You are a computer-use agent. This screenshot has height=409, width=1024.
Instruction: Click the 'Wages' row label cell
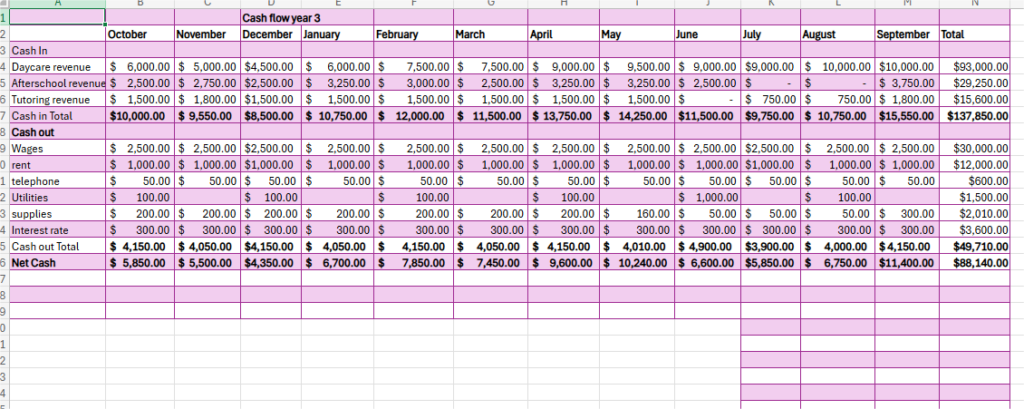[28, 148]
